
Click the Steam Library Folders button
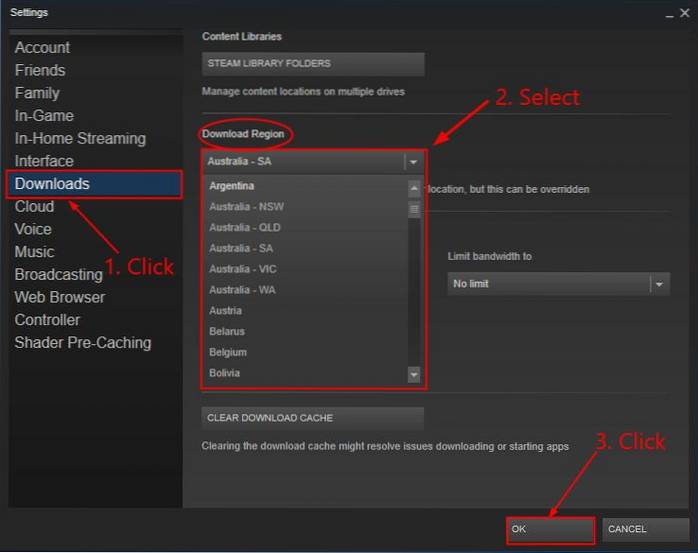coord(313,64)
